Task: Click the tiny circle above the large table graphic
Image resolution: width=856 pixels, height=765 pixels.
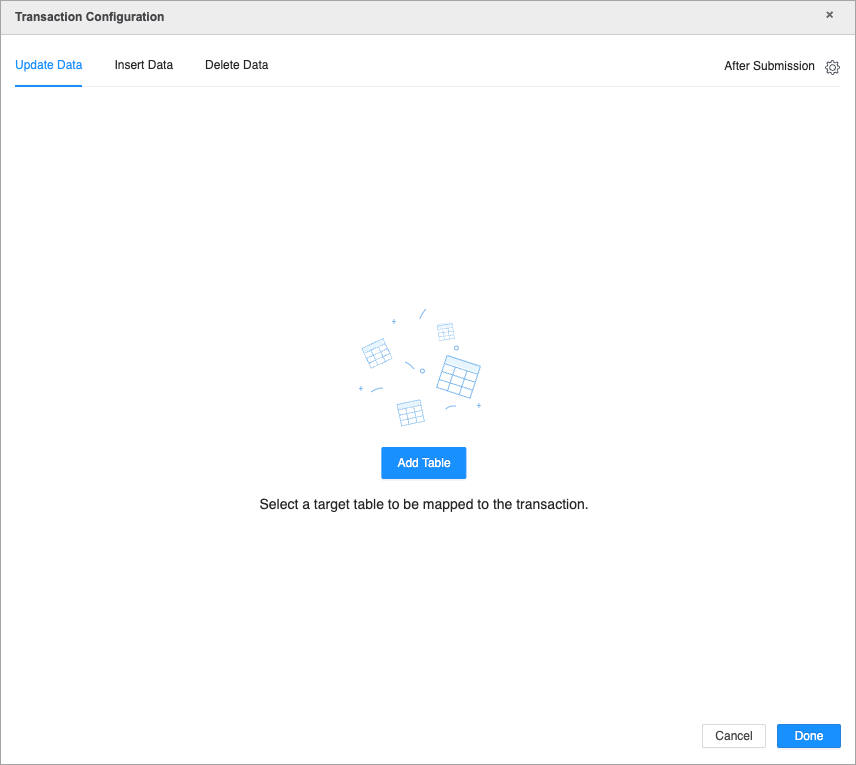Action: point(456,348)
